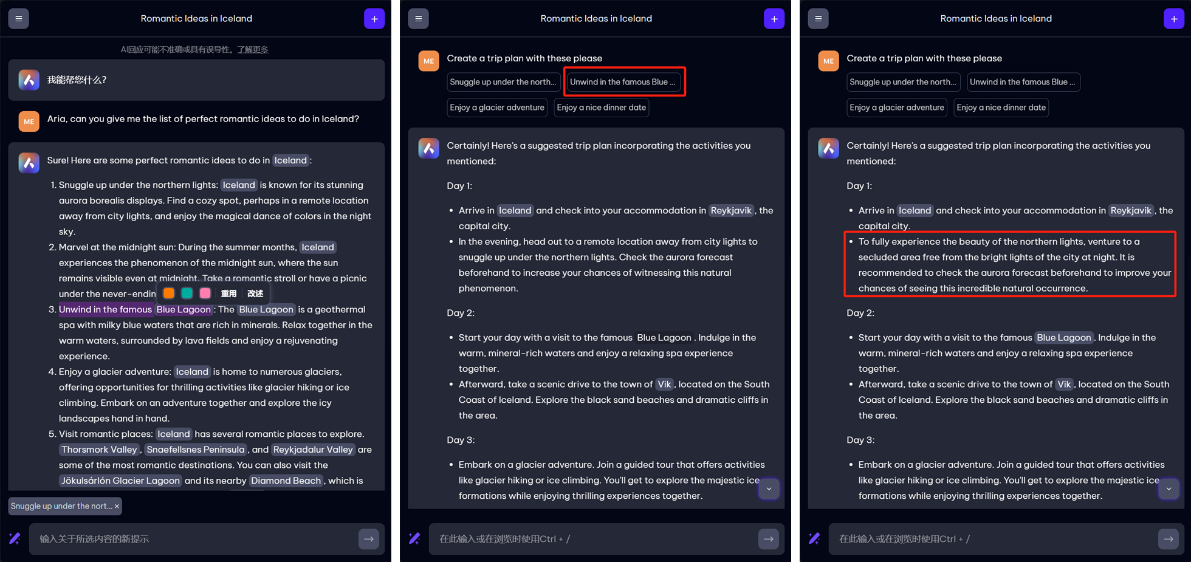Remove the 'Snuggle up under the nort...' chip
The height and width of the screenshot is (562, 1191).
click(x=116, y=507)
